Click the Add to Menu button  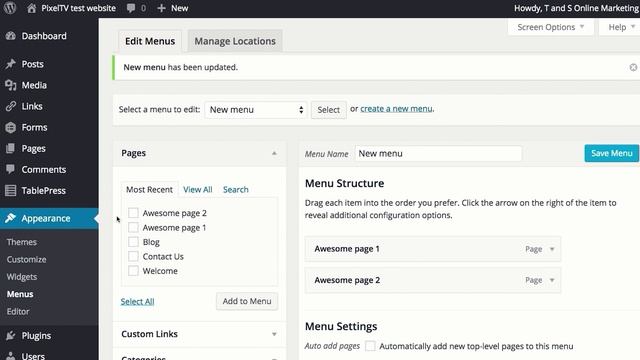[247, 301]
